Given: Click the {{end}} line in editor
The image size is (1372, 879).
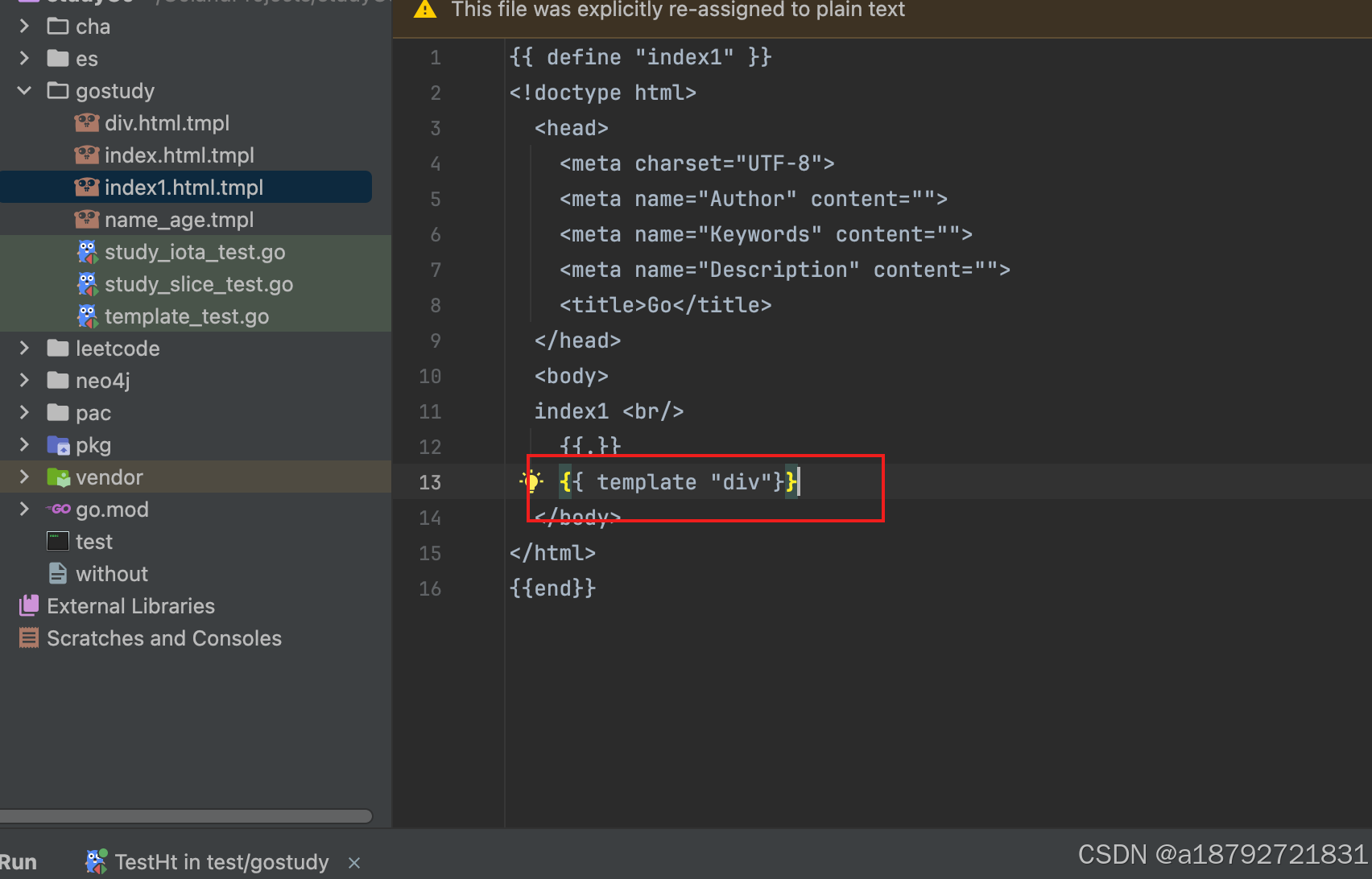Looking at the screenshot, I should point(552,588).
